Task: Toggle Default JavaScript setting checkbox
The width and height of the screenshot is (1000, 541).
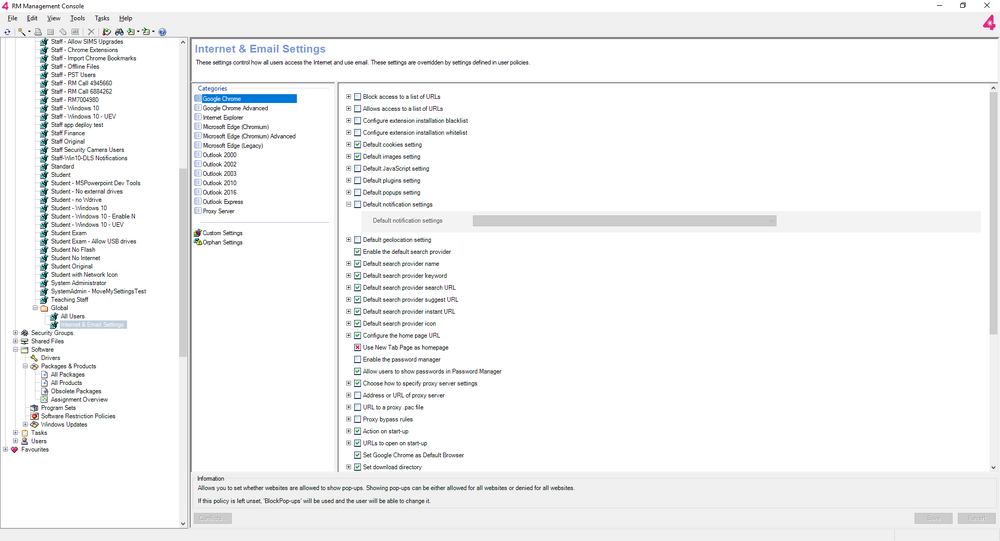Action: click(x=357, y=169)
